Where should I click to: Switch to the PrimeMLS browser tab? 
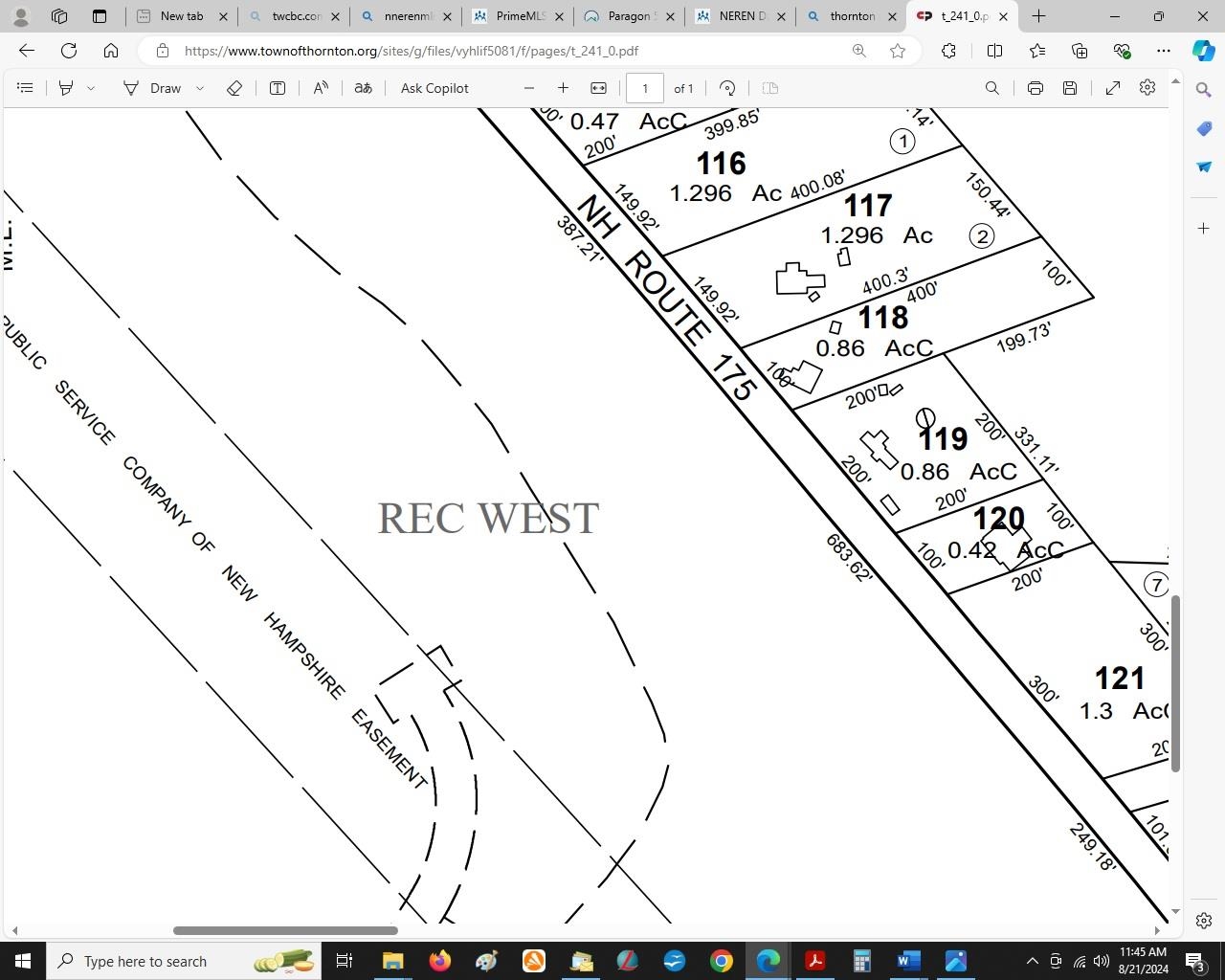click(517, 16)
